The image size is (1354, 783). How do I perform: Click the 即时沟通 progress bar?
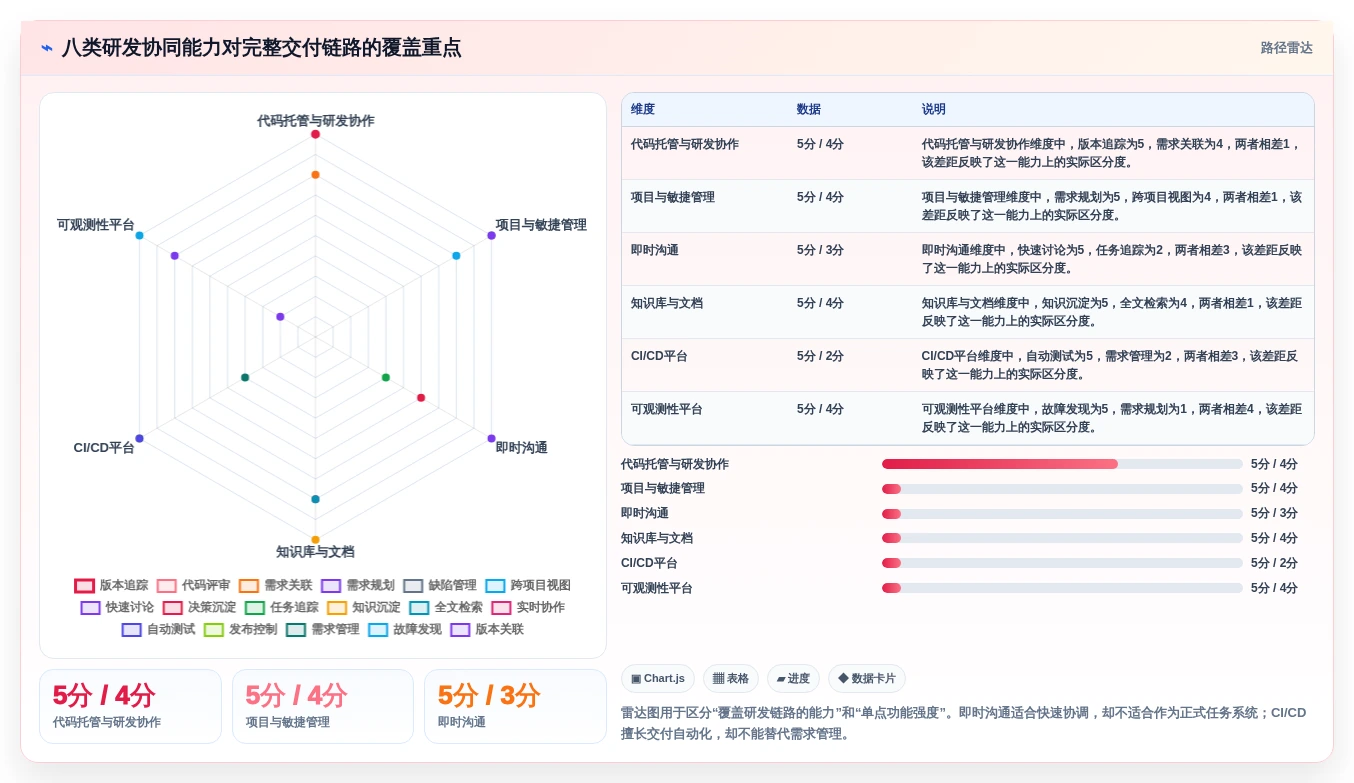[1062, 514]
